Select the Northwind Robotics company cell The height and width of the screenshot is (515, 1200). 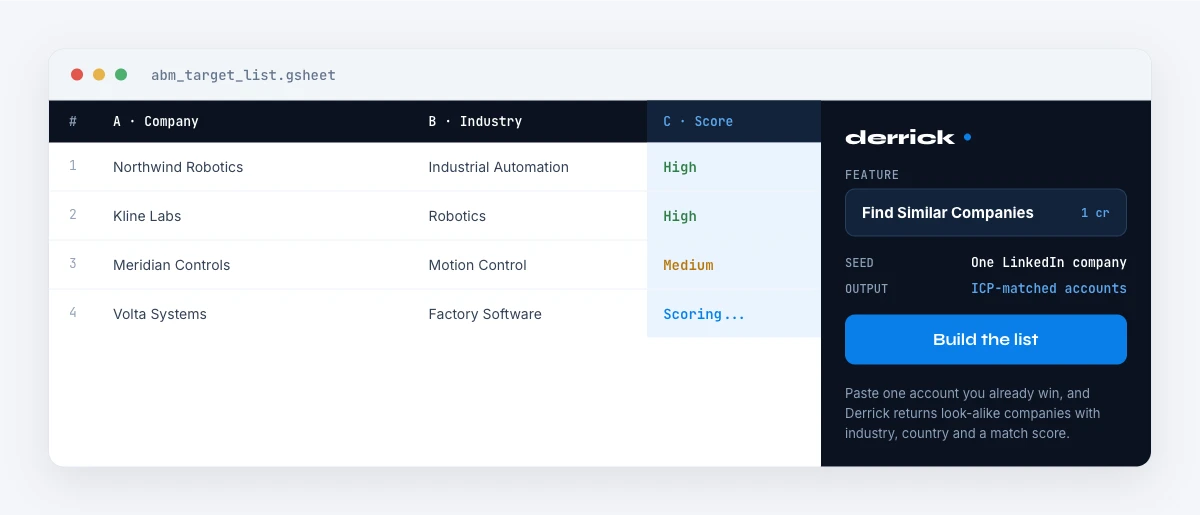(x=178, y=167)
